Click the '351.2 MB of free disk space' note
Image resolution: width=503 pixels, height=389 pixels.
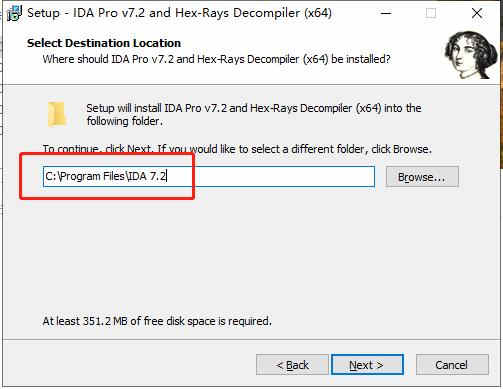(157, 321)
